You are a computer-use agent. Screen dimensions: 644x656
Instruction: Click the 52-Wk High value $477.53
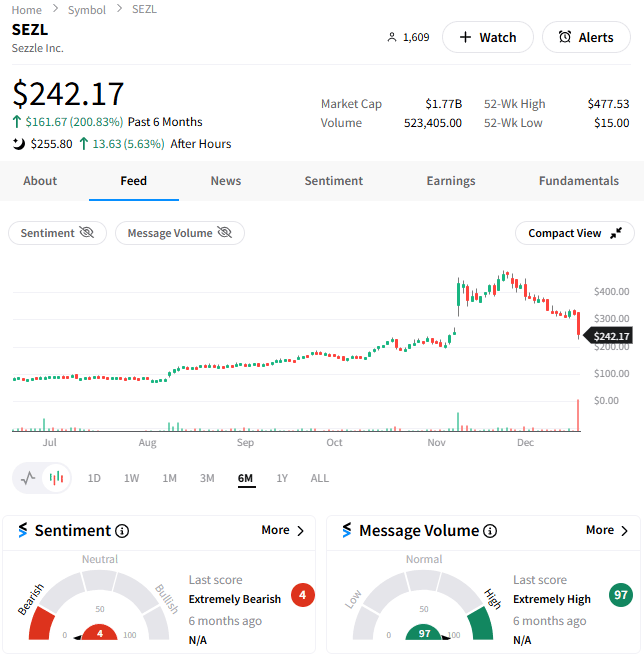(x=608, y=104)
